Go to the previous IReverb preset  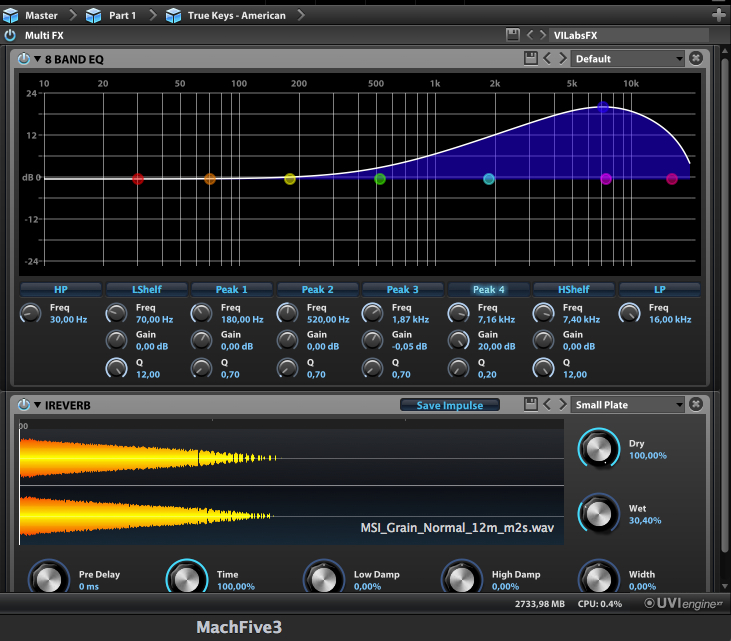click(547, 405)
